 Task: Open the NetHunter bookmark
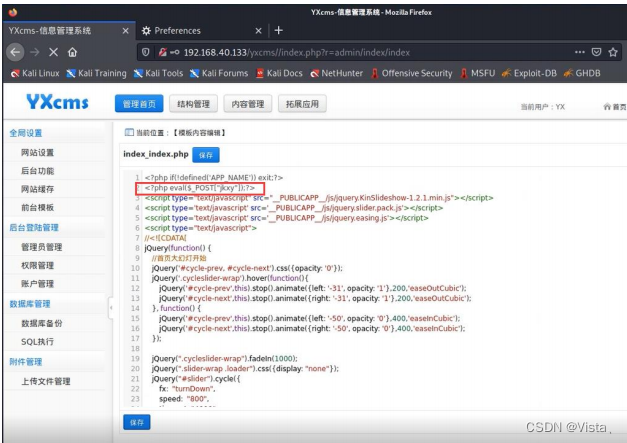pyautogui.click(x=337, y=73)
